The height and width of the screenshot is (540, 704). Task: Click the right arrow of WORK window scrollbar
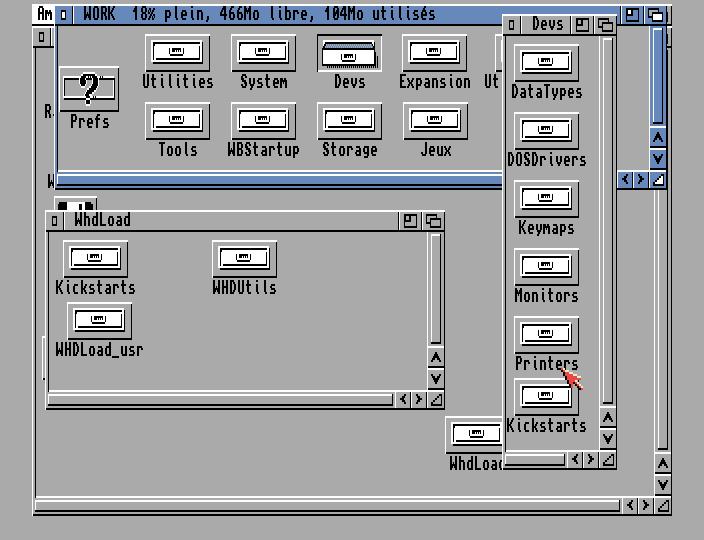641,180
